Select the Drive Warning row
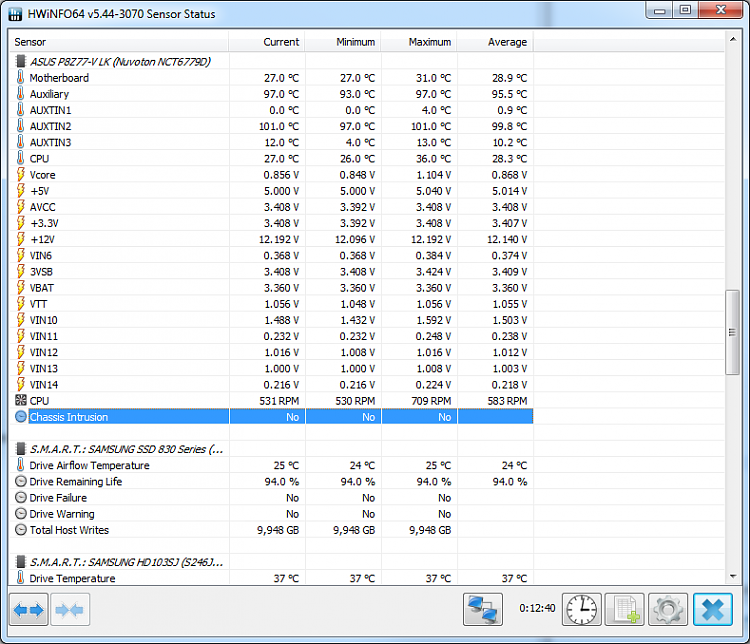 (x=271, y=514)
